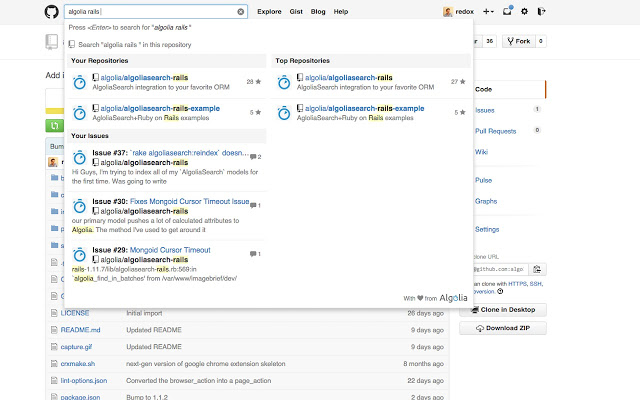This screenshot has height=400, width=640.
Task: Click Clone in Desktop button
Action: click(x=503, y=310)
